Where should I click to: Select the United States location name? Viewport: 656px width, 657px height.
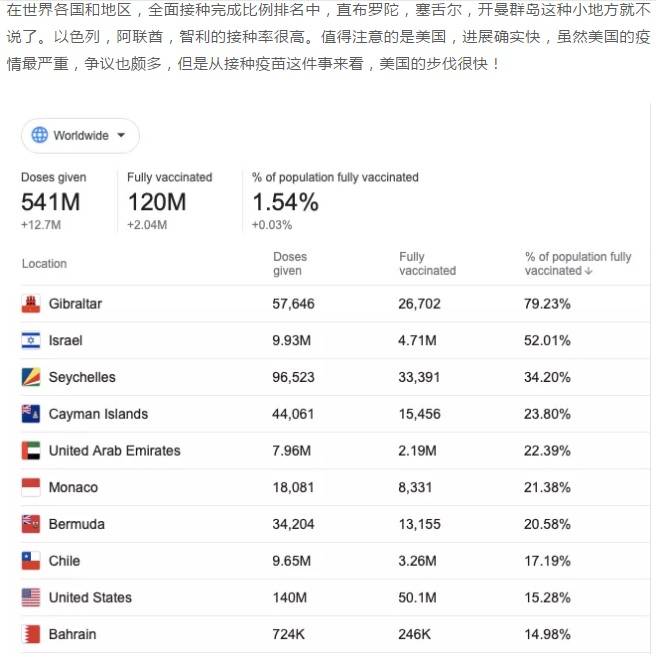pyautogui.click(x=90, y=598)
